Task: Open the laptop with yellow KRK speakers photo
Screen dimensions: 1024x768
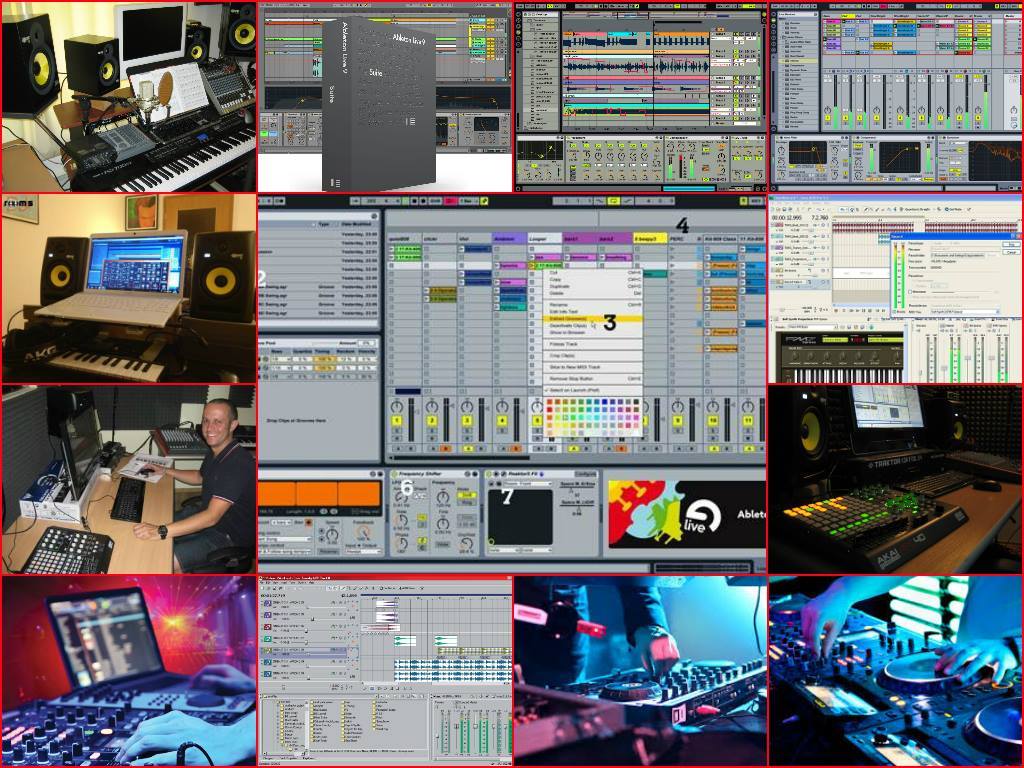Action: point(129,289)
